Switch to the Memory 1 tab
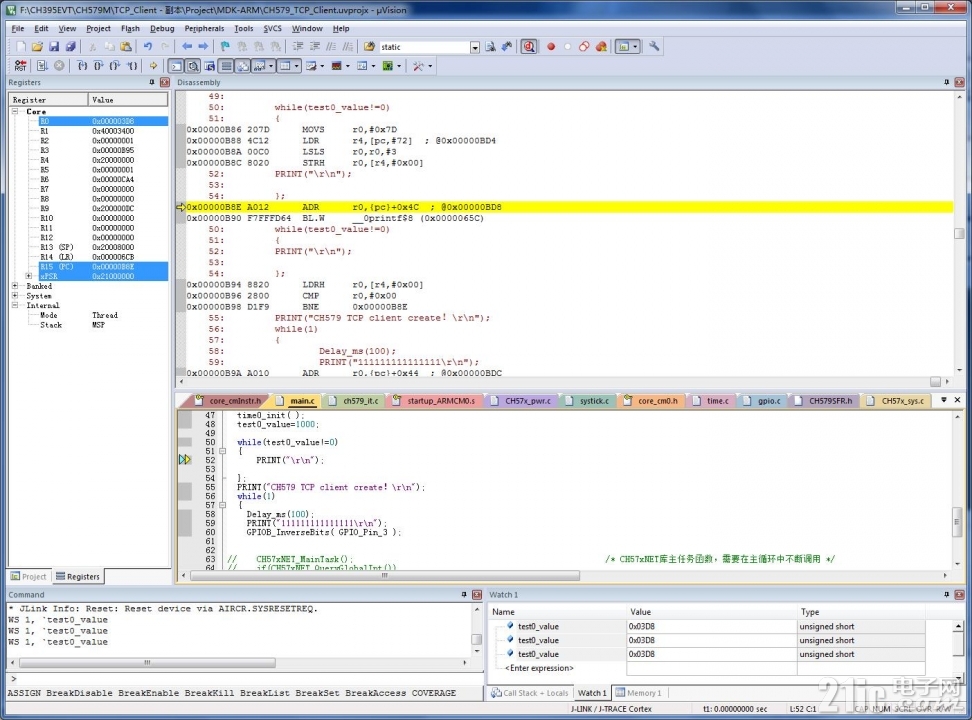Viewport: 972px width, 720px height. coord(638,693)
